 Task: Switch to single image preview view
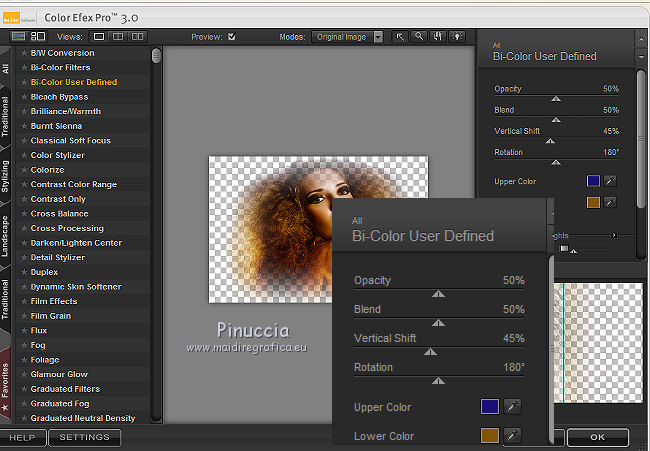pyautogui.click(x=99, y=37)
